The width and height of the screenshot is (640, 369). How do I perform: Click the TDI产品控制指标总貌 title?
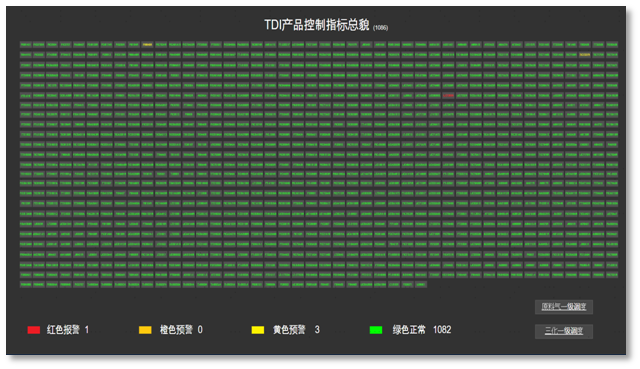click(x=317, y=25)
